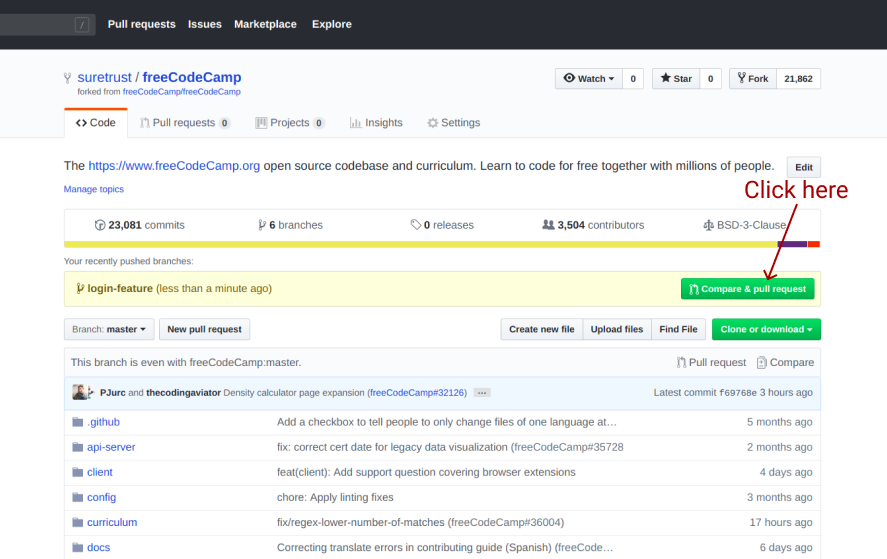887x559 pixels.
Task: Click the language bar red segment
Action: pyautogui.click(x=813, y=244)
